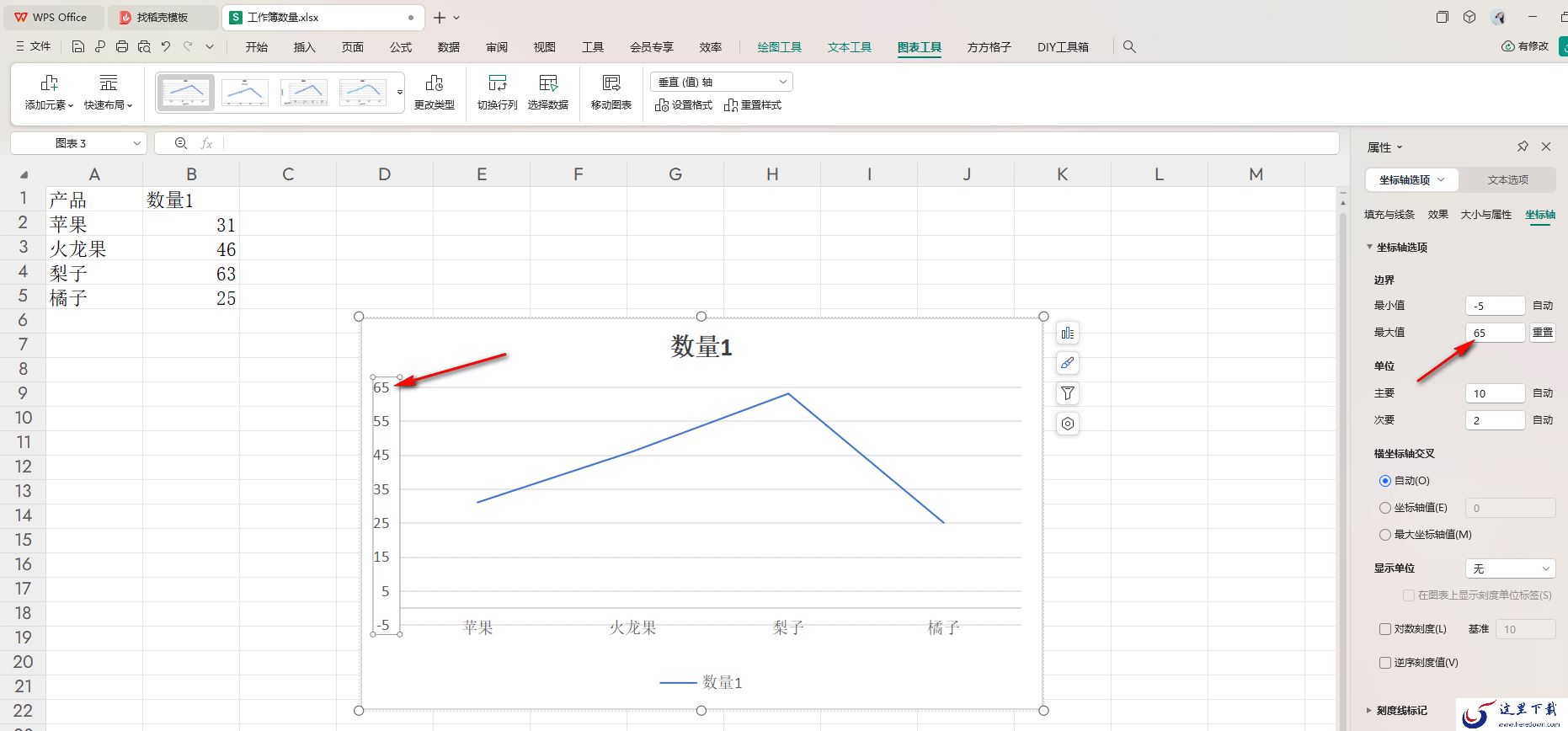Open the 文件 file menu
The image size is (1568, 731).
[34, 47]
